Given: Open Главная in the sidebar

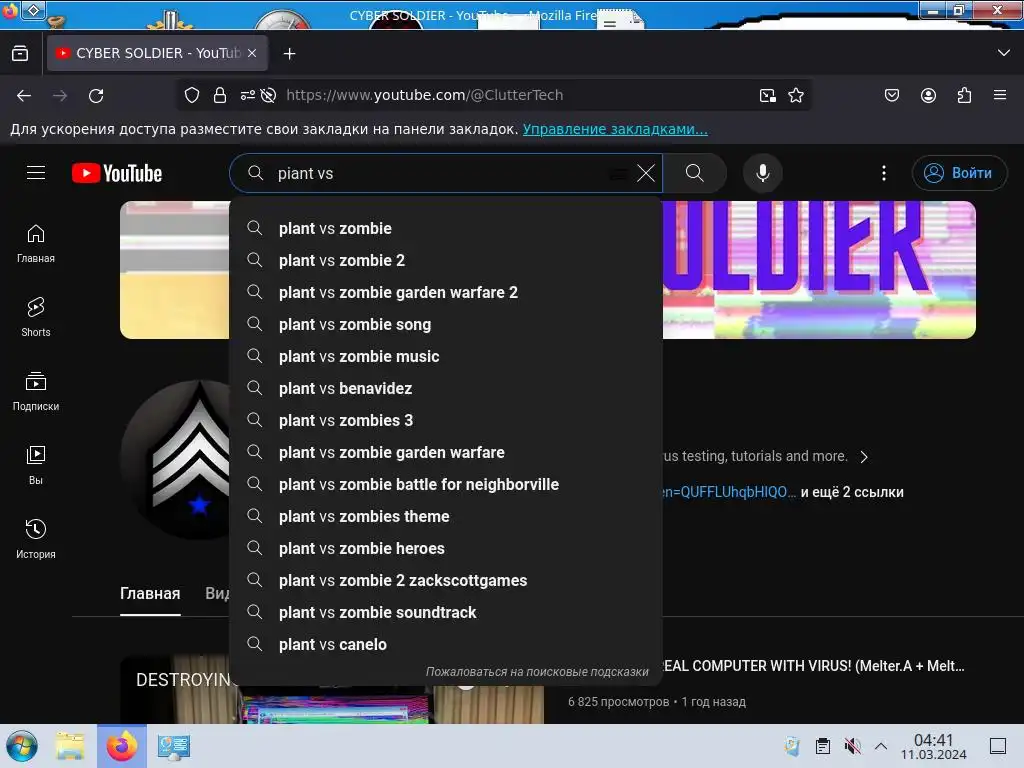Looking at the screenshot, I should (x=36, y=244).
